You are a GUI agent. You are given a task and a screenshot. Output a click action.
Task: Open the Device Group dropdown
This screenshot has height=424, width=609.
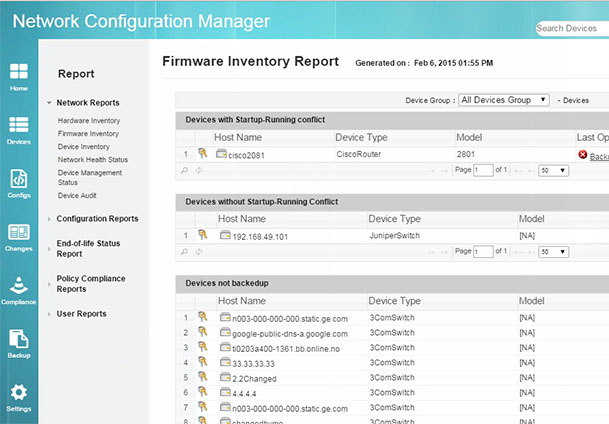(x=503, y=100)
